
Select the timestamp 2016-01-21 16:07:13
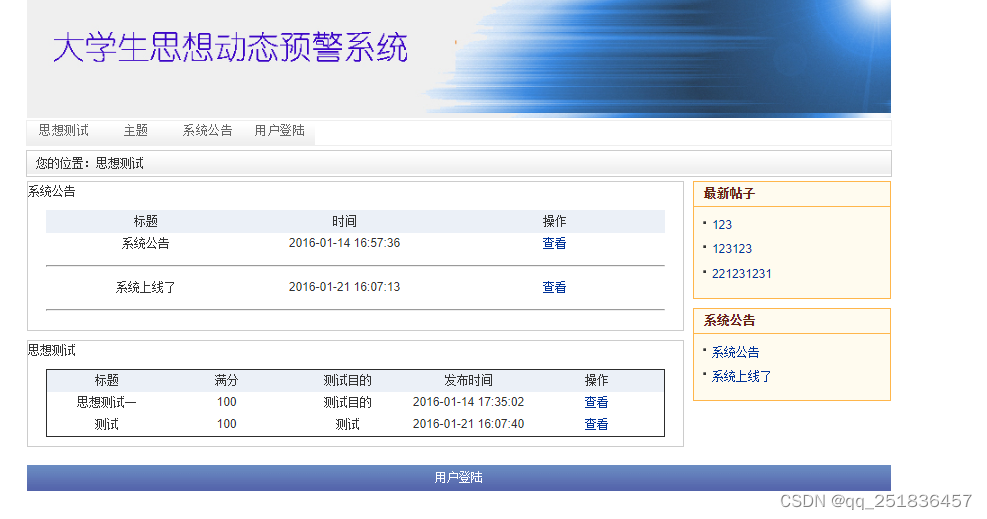pyautogui.click(x=344, y=287)
